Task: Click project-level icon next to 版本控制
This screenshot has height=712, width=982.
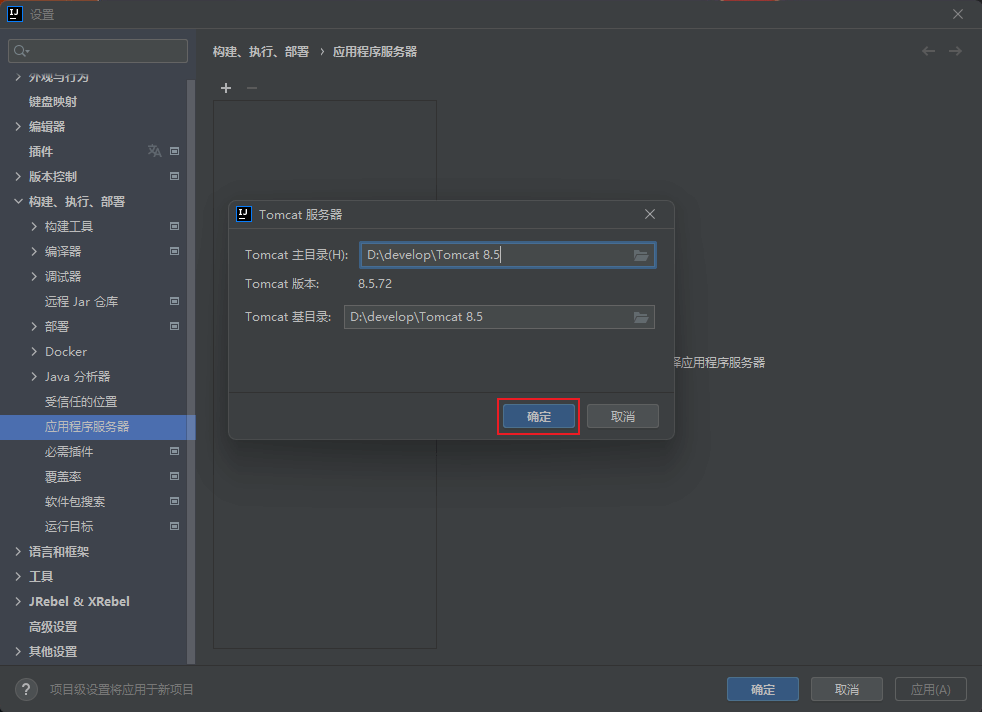Action: tap(175, 176)
